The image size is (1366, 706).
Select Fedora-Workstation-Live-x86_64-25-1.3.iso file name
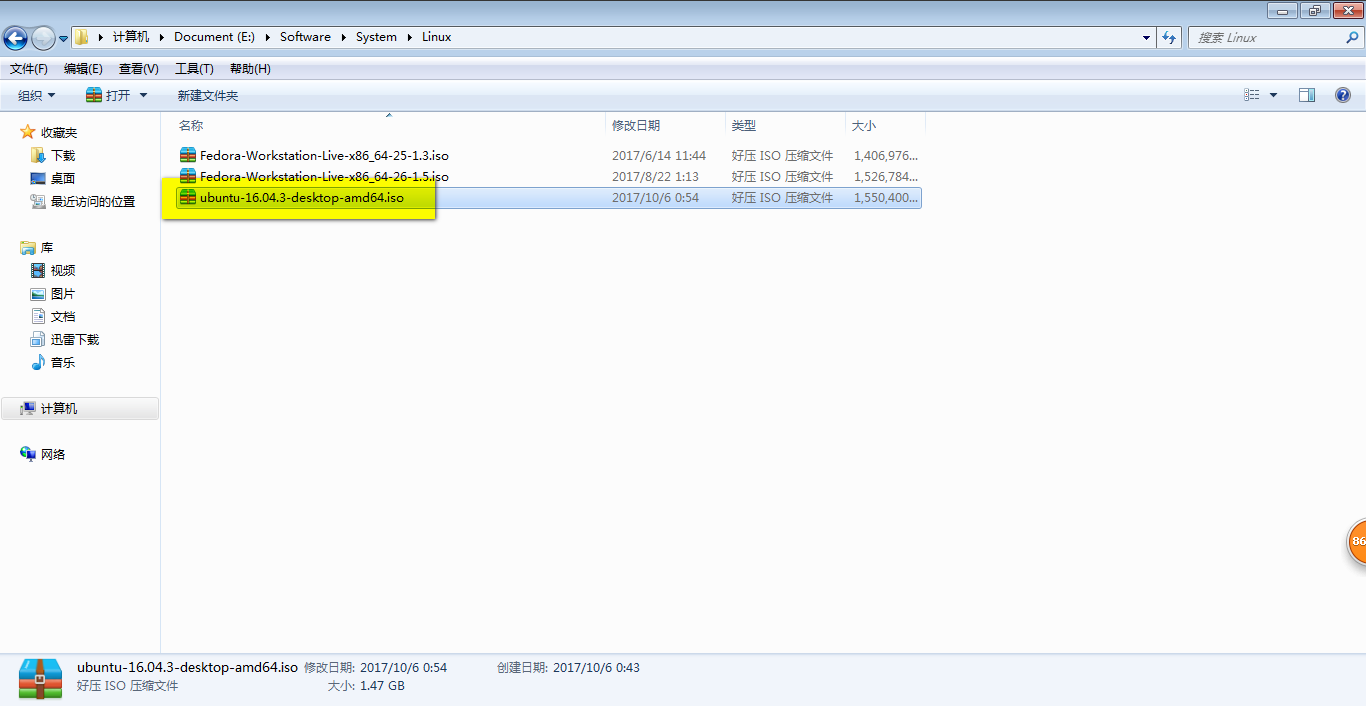tap(324, 155)
